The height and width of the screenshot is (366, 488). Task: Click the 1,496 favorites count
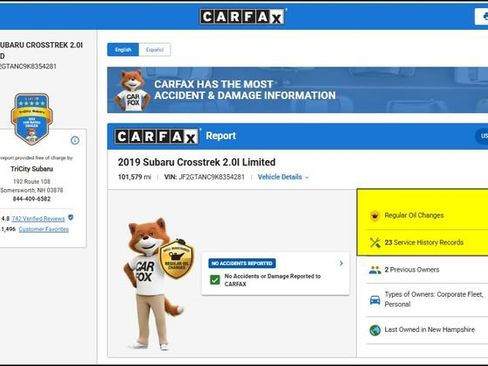pyautogui.click(x=9, y=229)
